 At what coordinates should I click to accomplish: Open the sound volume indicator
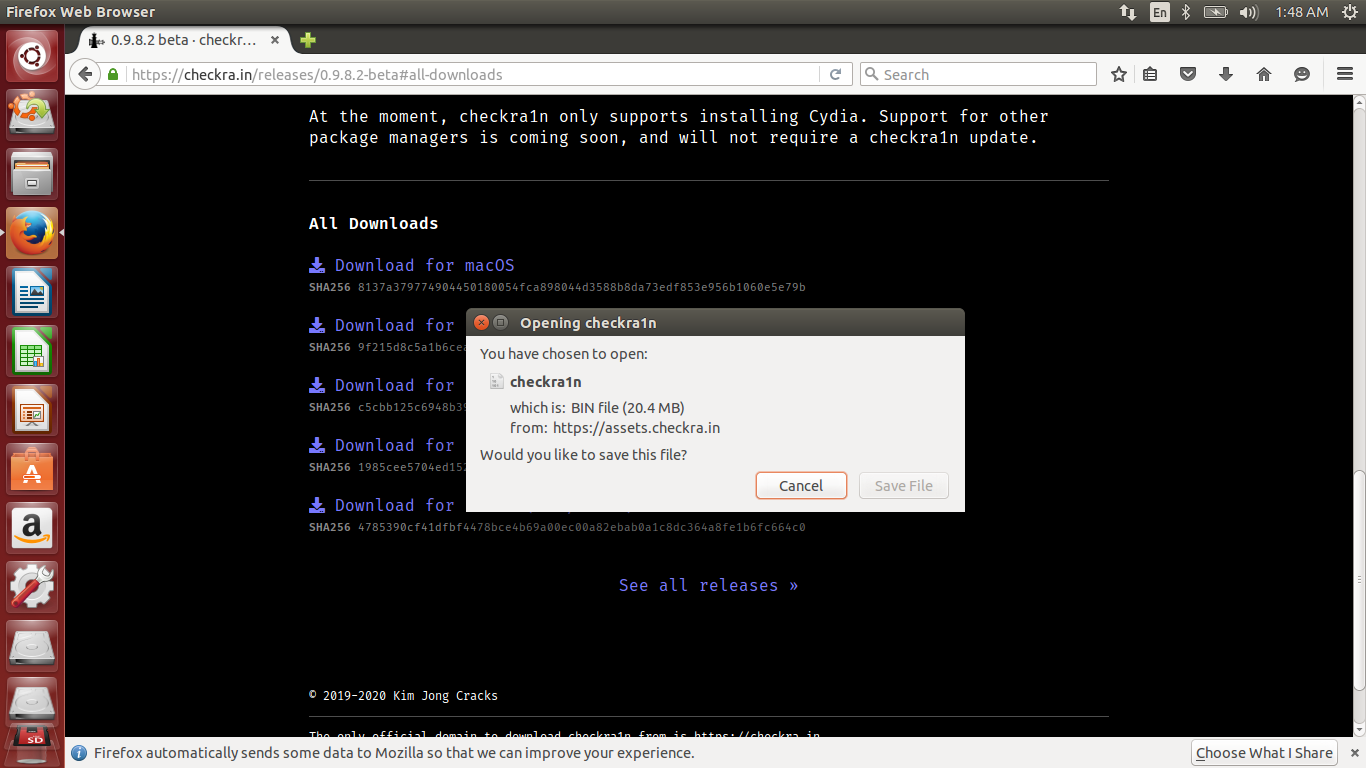click(x=1248, y=12)
